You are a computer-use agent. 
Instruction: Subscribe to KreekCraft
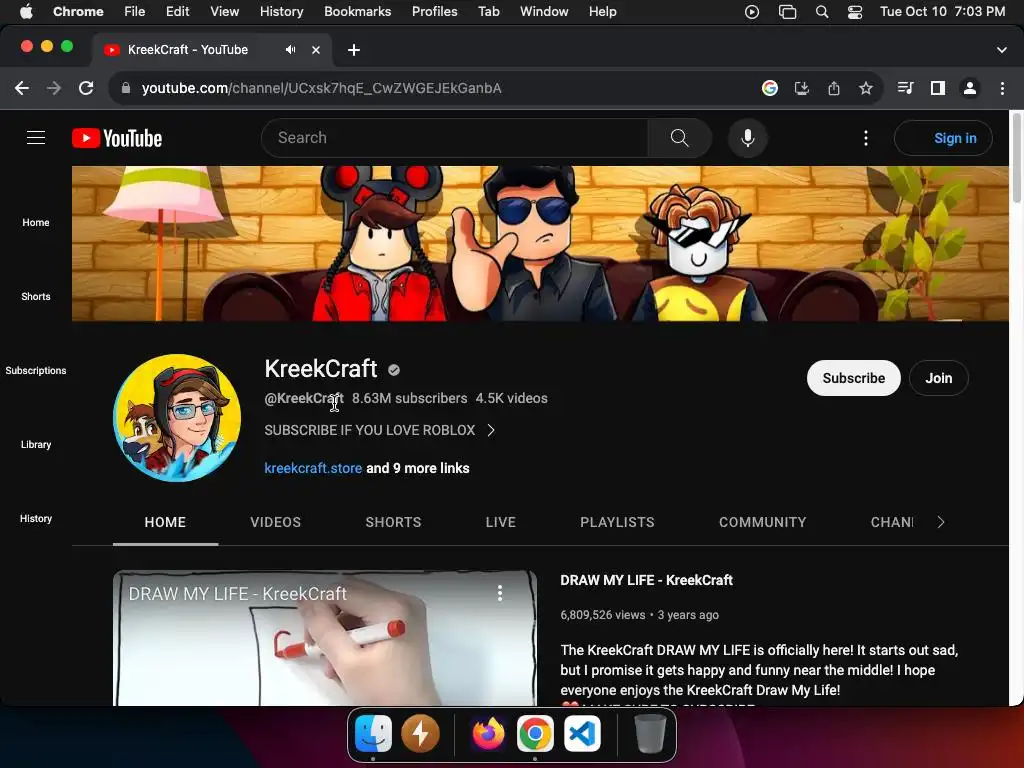tap(854, 378)
